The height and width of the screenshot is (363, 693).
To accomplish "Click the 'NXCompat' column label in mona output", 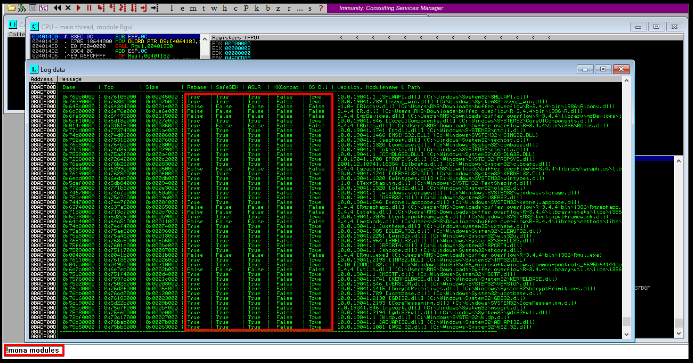I will click(x=287, y=87).
